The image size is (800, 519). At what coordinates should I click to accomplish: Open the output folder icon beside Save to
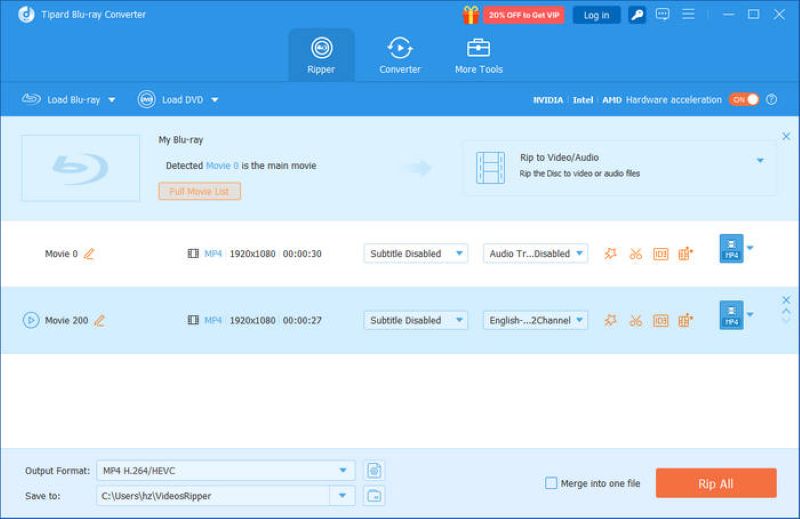pos(374,495)
